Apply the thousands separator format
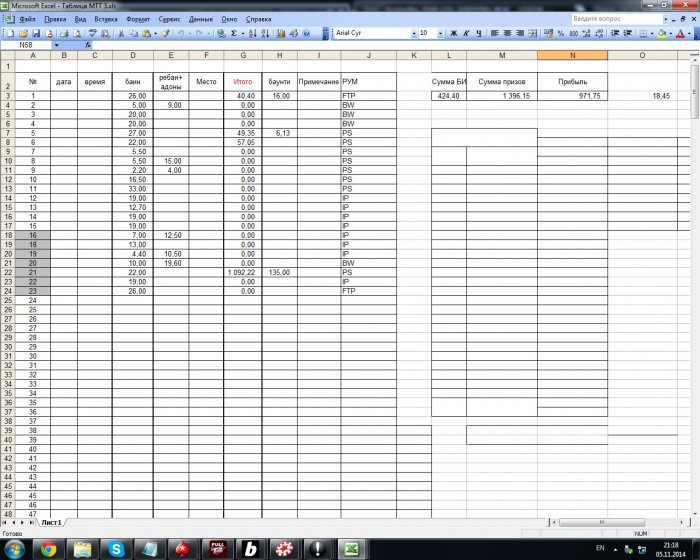The width and height of the screenshot is (700, 560). click(x=574, y=33)
